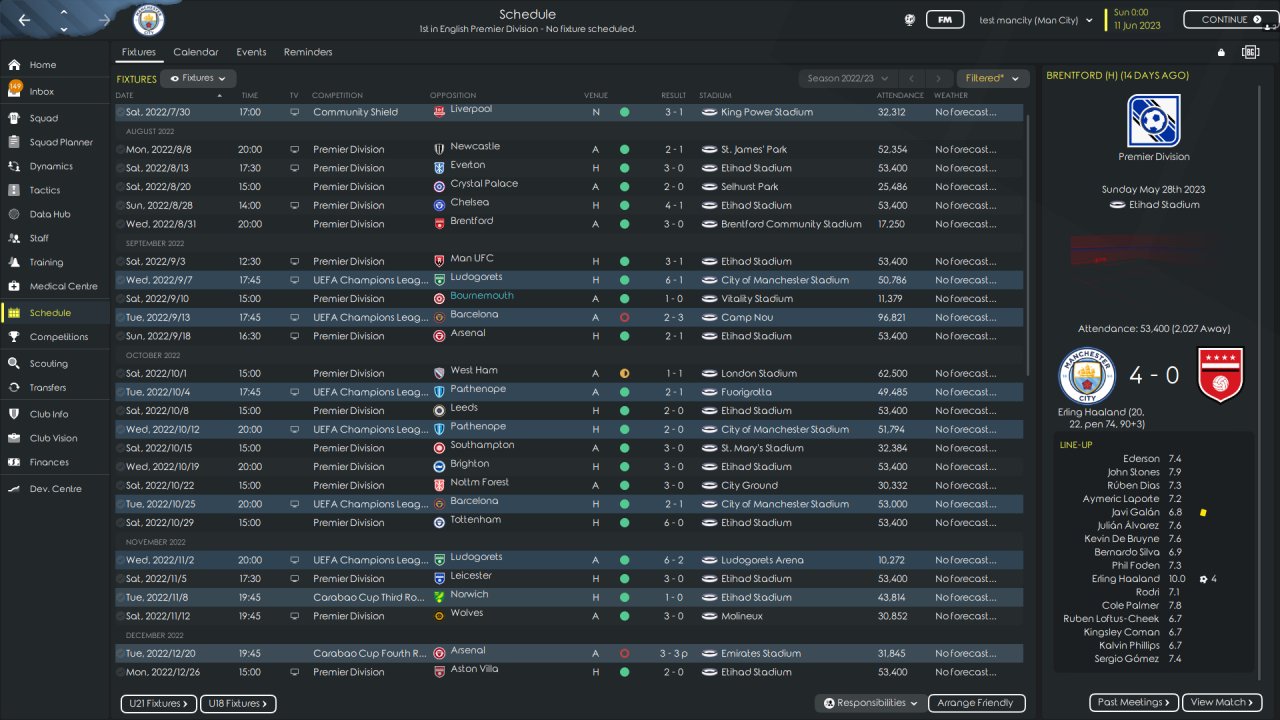Open Club Vision in the sidebar
This screenshot has height=720, width=1280.
point(53,438)
